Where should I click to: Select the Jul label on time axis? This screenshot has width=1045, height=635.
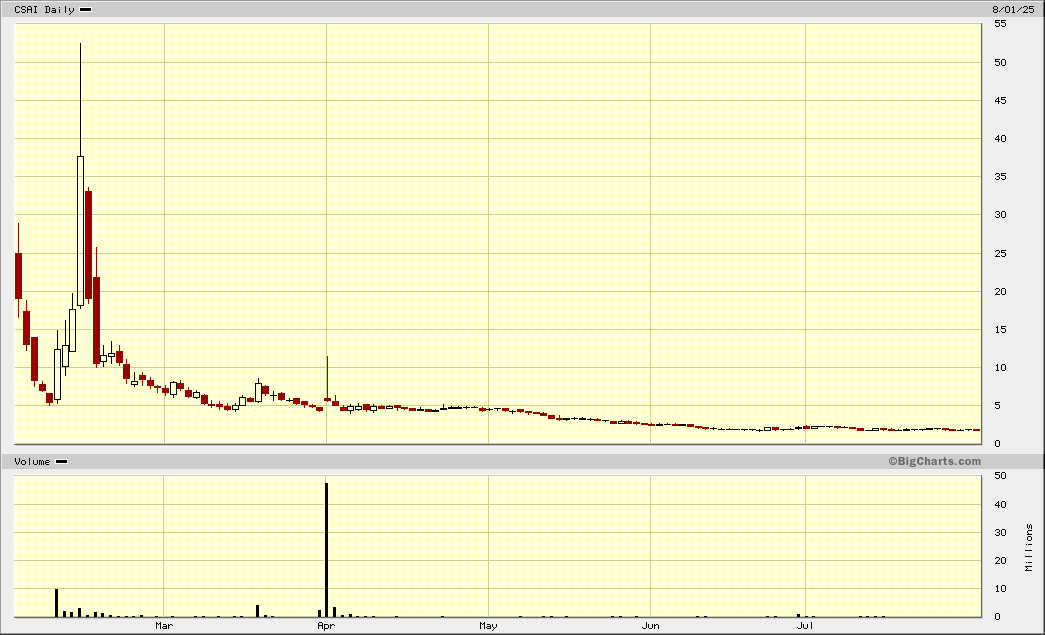(805, 626)
